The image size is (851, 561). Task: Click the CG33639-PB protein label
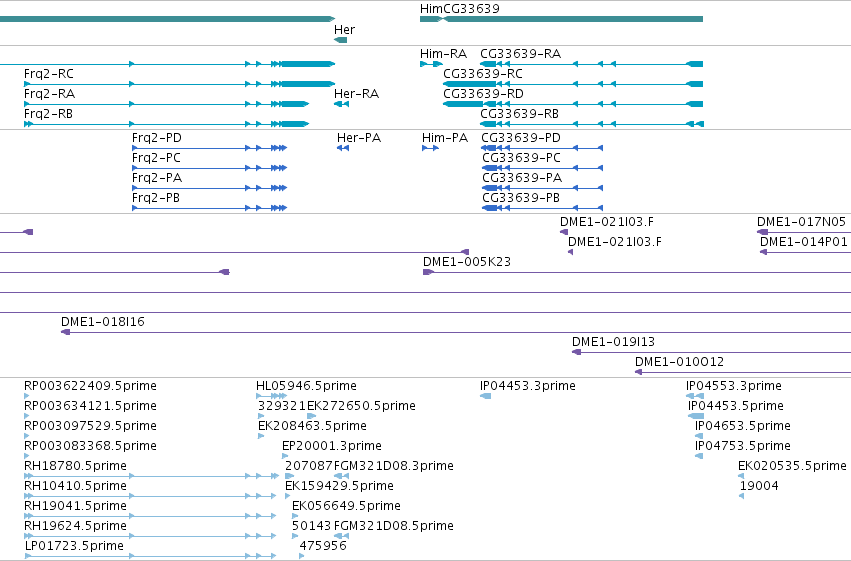coord(521,198)
